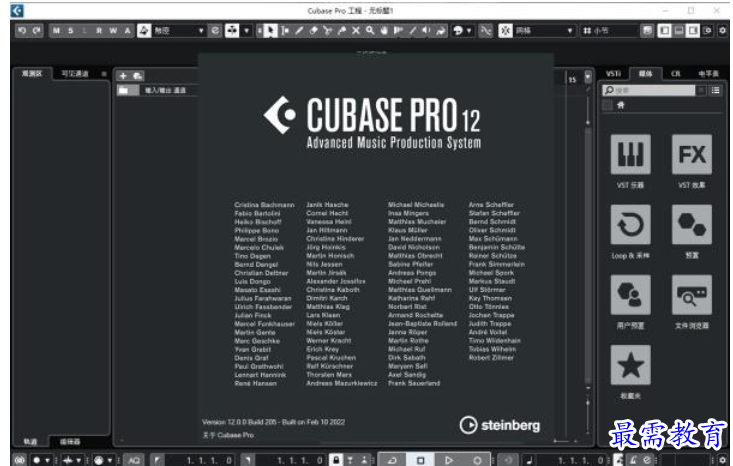This screenshot has width=733, height=466.
Task: Click Play in the transport bar
Action: click(x=449, y=460)
